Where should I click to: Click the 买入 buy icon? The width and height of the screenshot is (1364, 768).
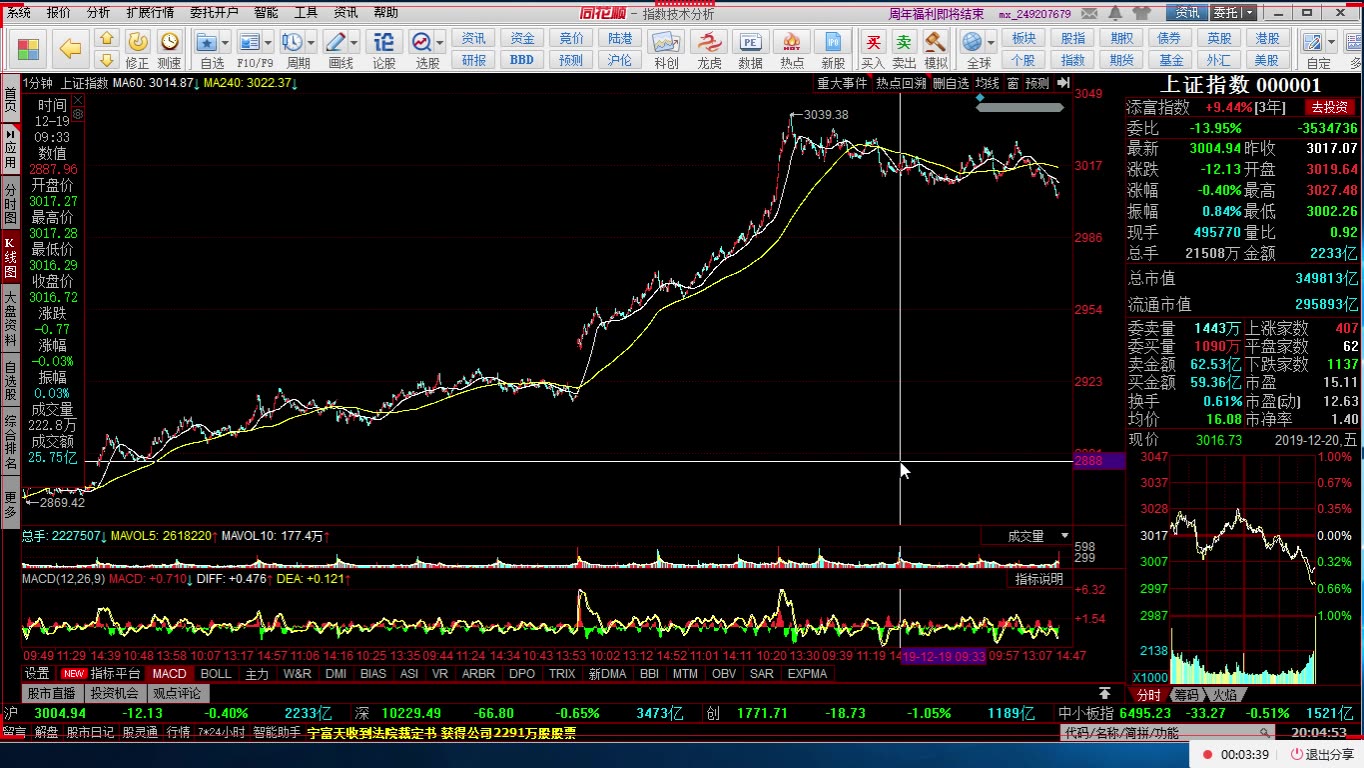click(873, 49)
